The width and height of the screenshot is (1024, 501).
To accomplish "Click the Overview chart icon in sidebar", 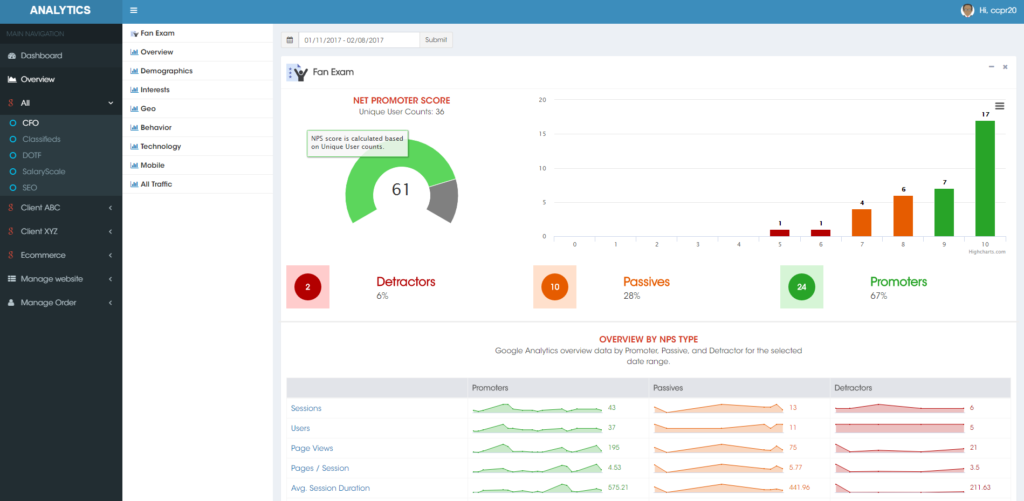I will click(x=12, y=79).
